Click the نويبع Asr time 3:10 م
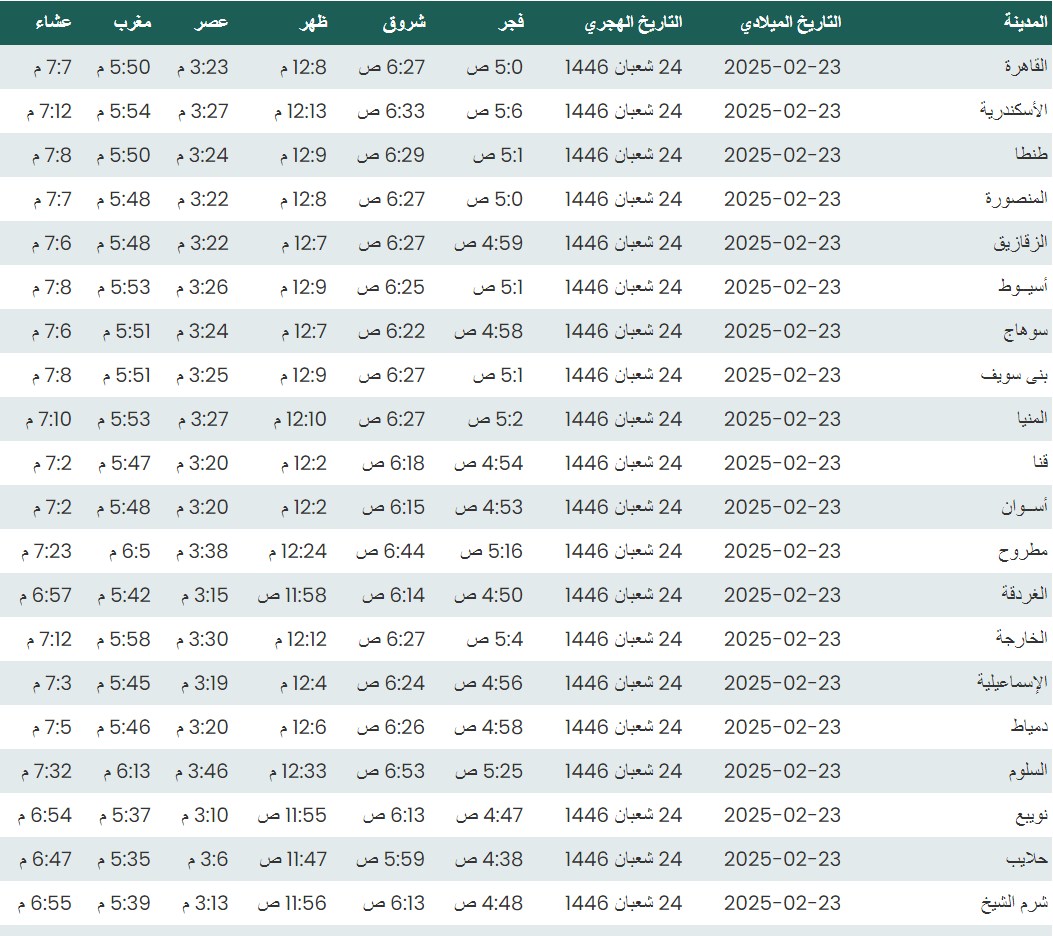This screenshot has width=1053, height=936. (x=205, y=815)
